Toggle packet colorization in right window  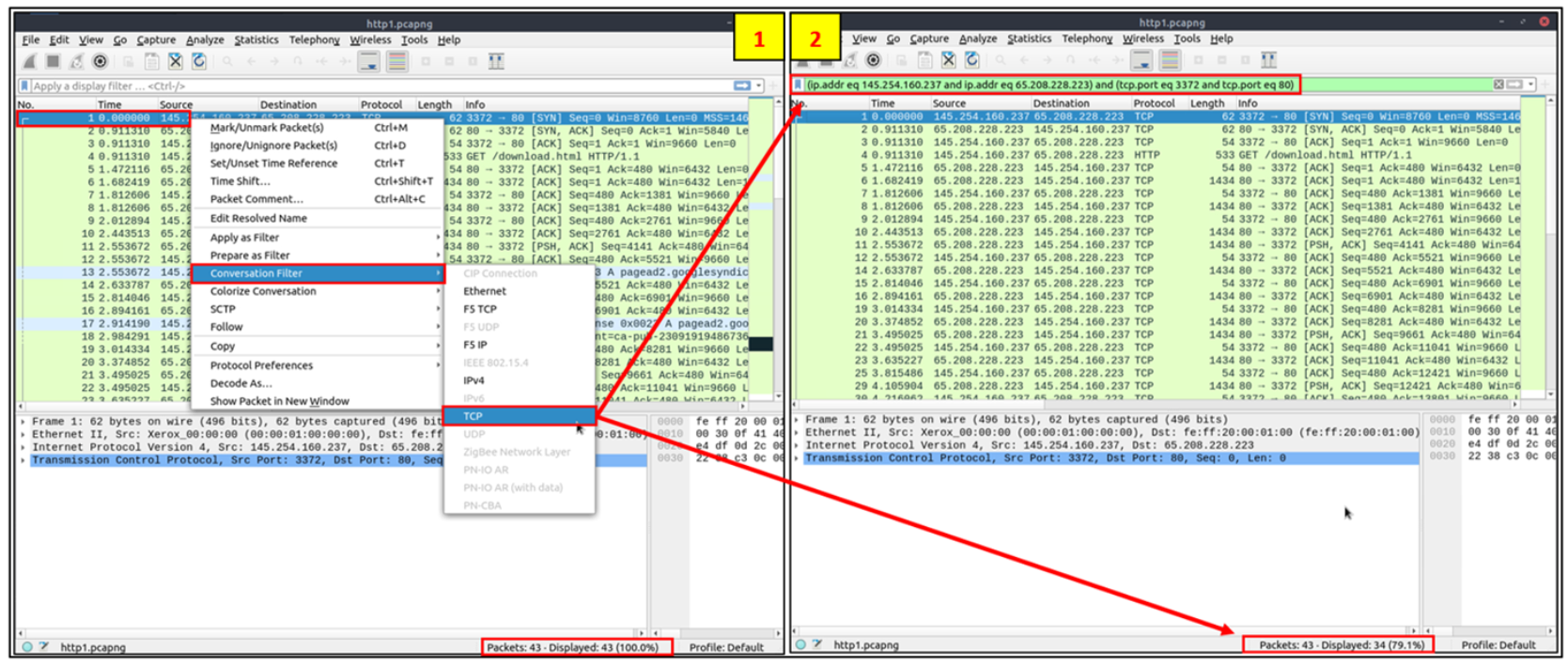click(x=1170, y=60)
